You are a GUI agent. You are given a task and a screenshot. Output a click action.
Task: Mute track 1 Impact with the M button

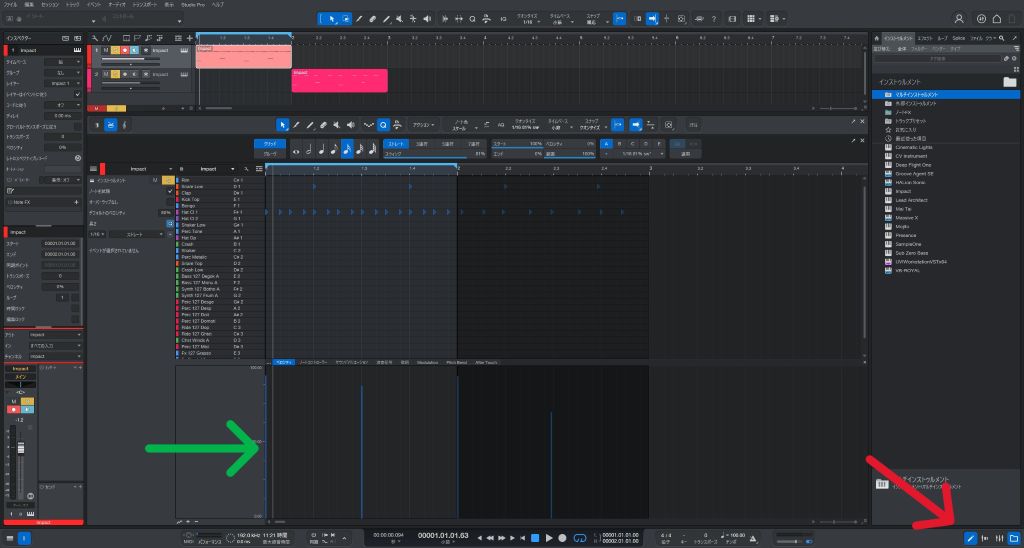pyautogui.click(x=106, y=50)
